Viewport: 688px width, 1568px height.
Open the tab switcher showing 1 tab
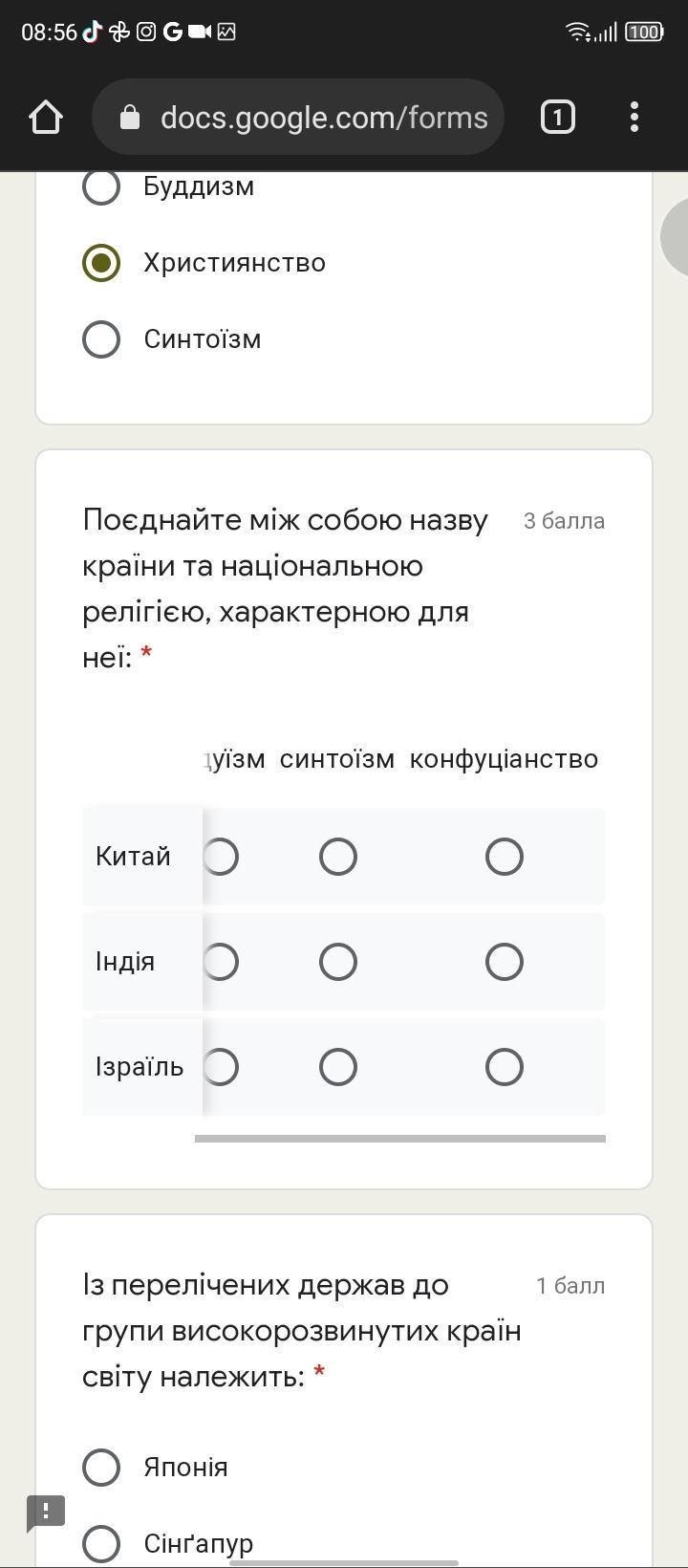558,118
